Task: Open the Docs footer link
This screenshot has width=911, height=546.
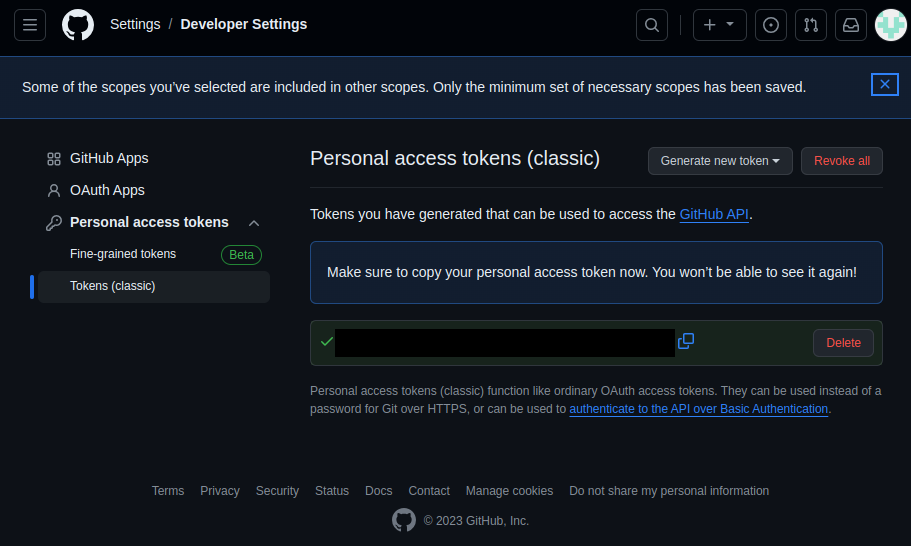Action: [379, 491]
